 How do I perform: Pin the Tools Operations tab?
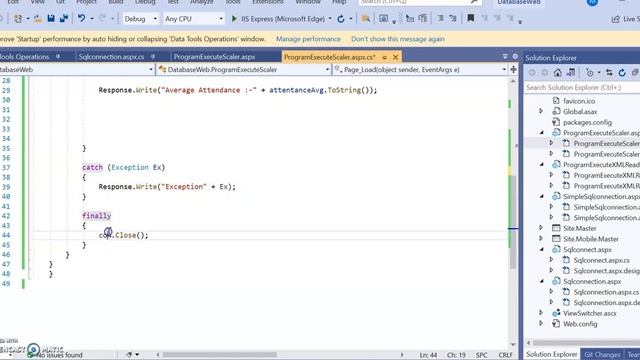[58, 57]
